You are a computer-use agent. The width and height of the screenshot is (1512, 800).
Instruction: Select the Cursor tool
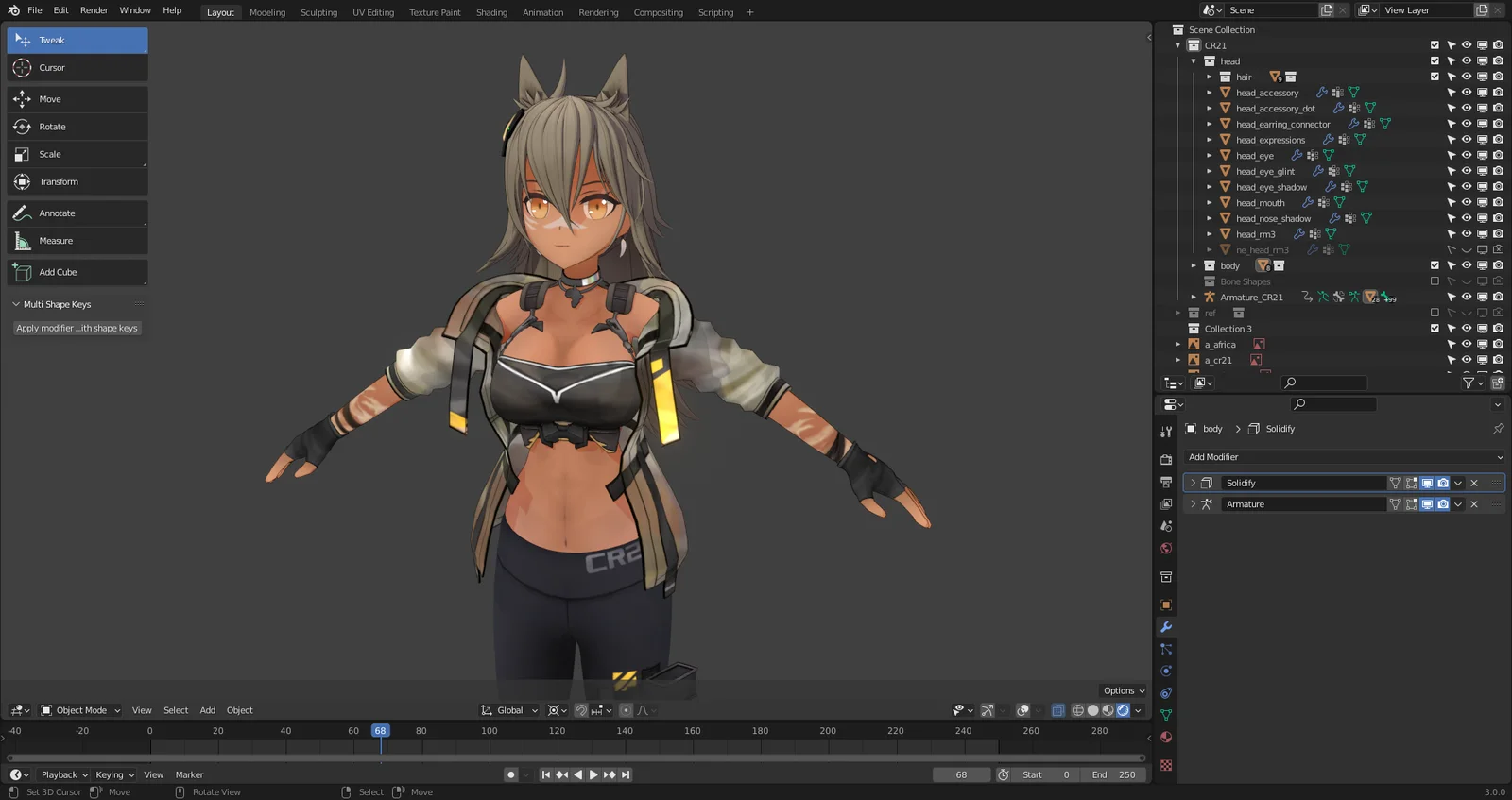click(77, 68)
